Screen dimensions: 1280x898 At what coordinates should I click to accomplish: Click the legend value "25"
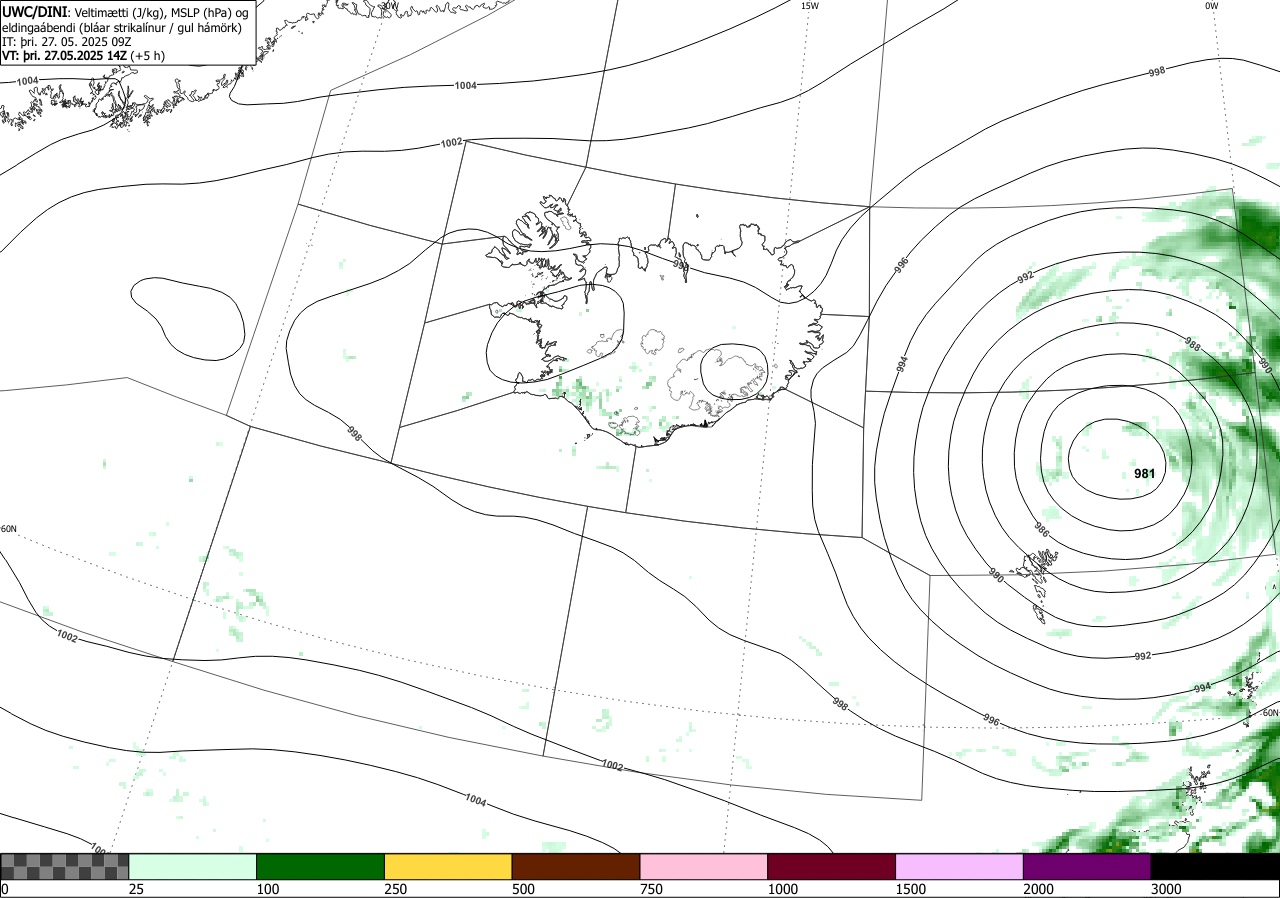(136, 889)
